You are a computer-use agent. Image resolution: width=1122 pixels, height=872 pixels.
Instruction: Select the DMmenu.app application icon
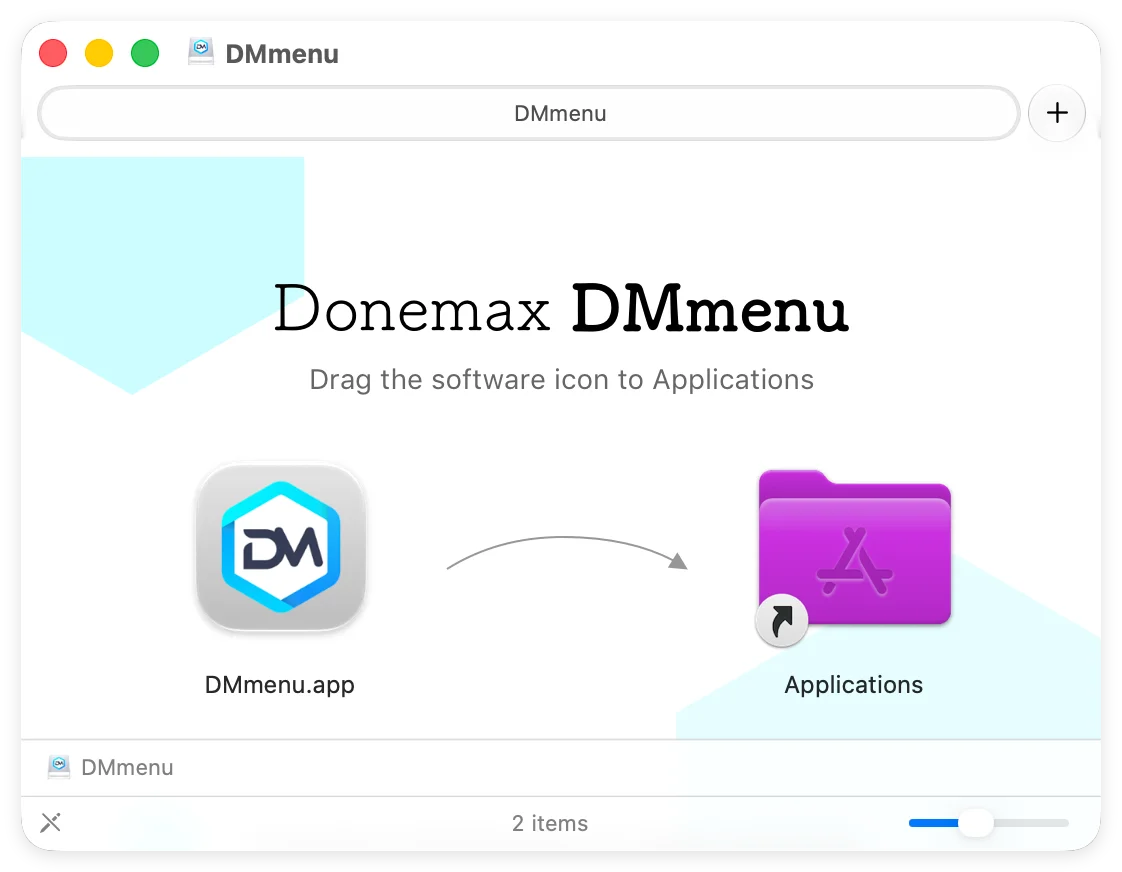click(x=281, y=547)
